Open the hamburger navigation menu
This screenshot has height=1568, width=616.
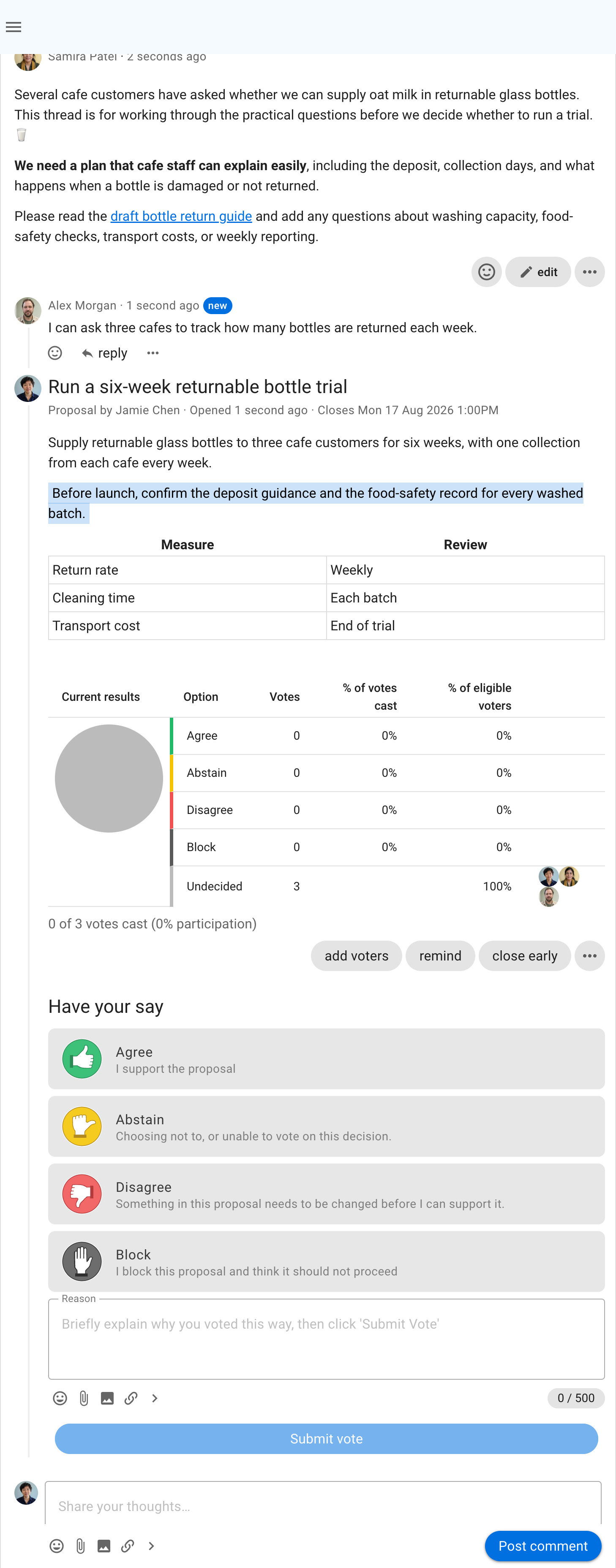tap(14, 27)
